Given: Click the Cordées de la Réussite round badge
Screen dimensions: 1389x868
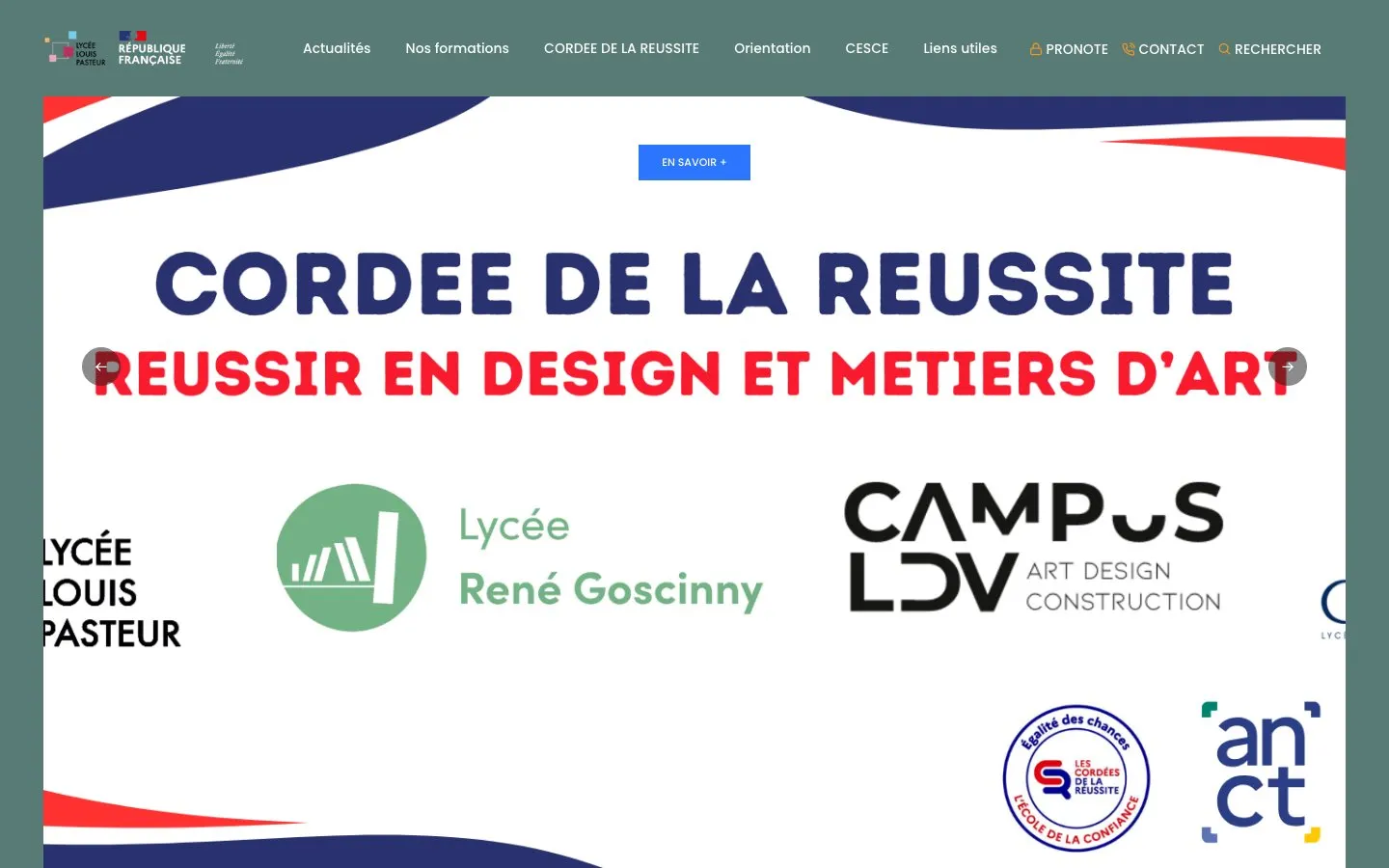Looking at the screenshot, I should pos(1076,778).
